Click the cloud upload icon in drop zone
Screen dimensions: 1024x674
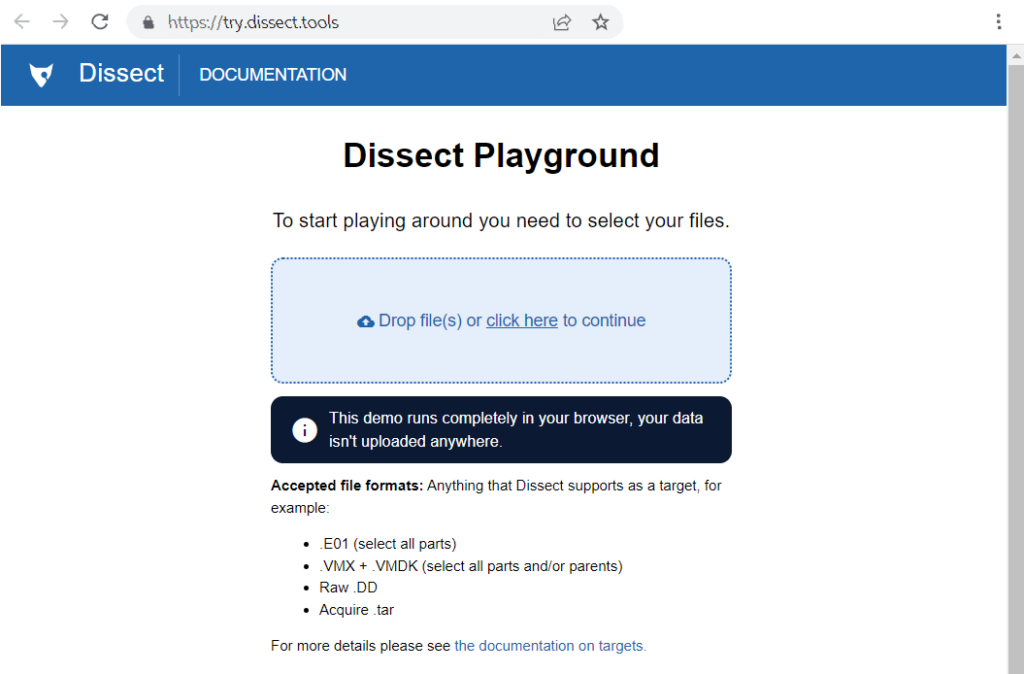click(x=366, y=320)
